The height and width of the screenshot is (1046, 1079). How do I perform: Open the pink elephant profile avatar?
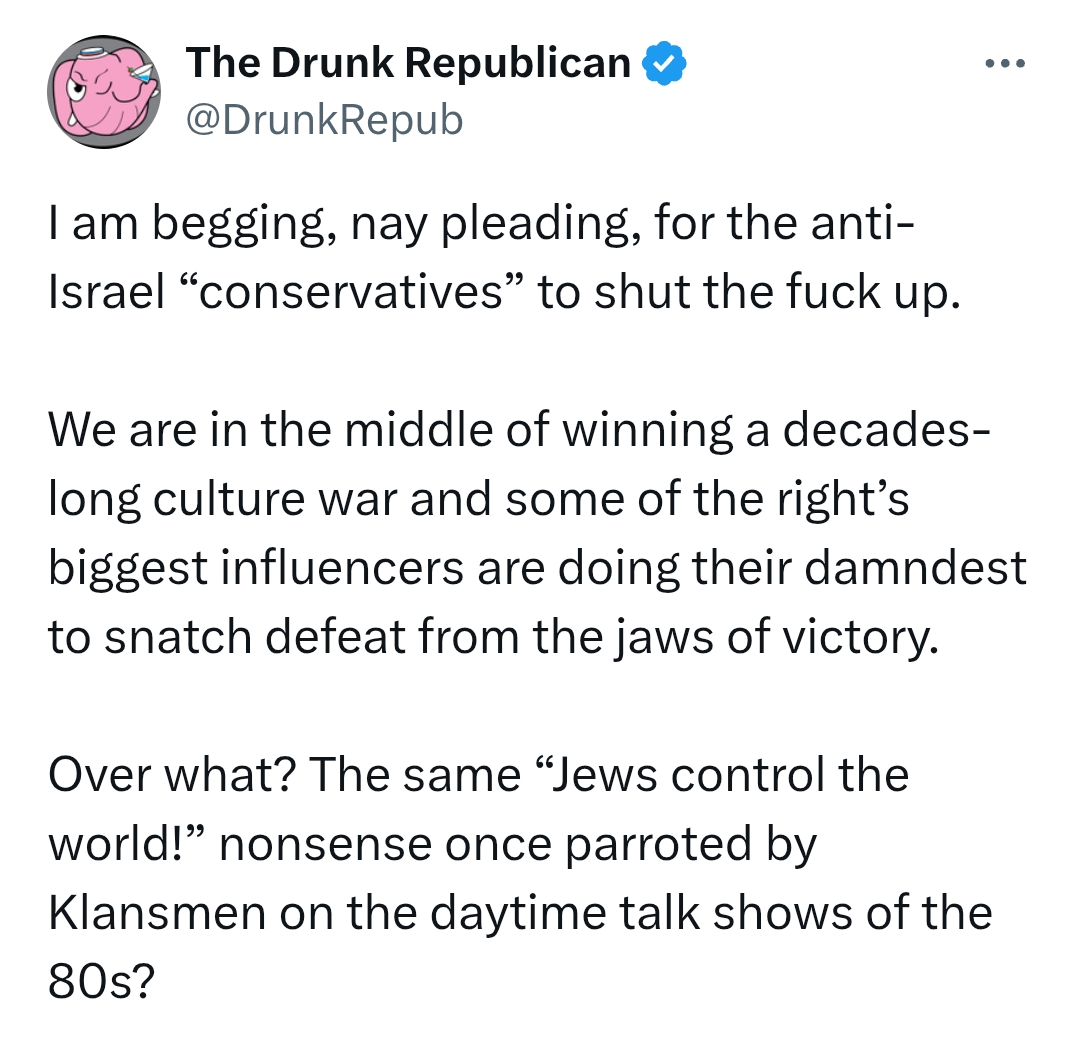[104, 92]
